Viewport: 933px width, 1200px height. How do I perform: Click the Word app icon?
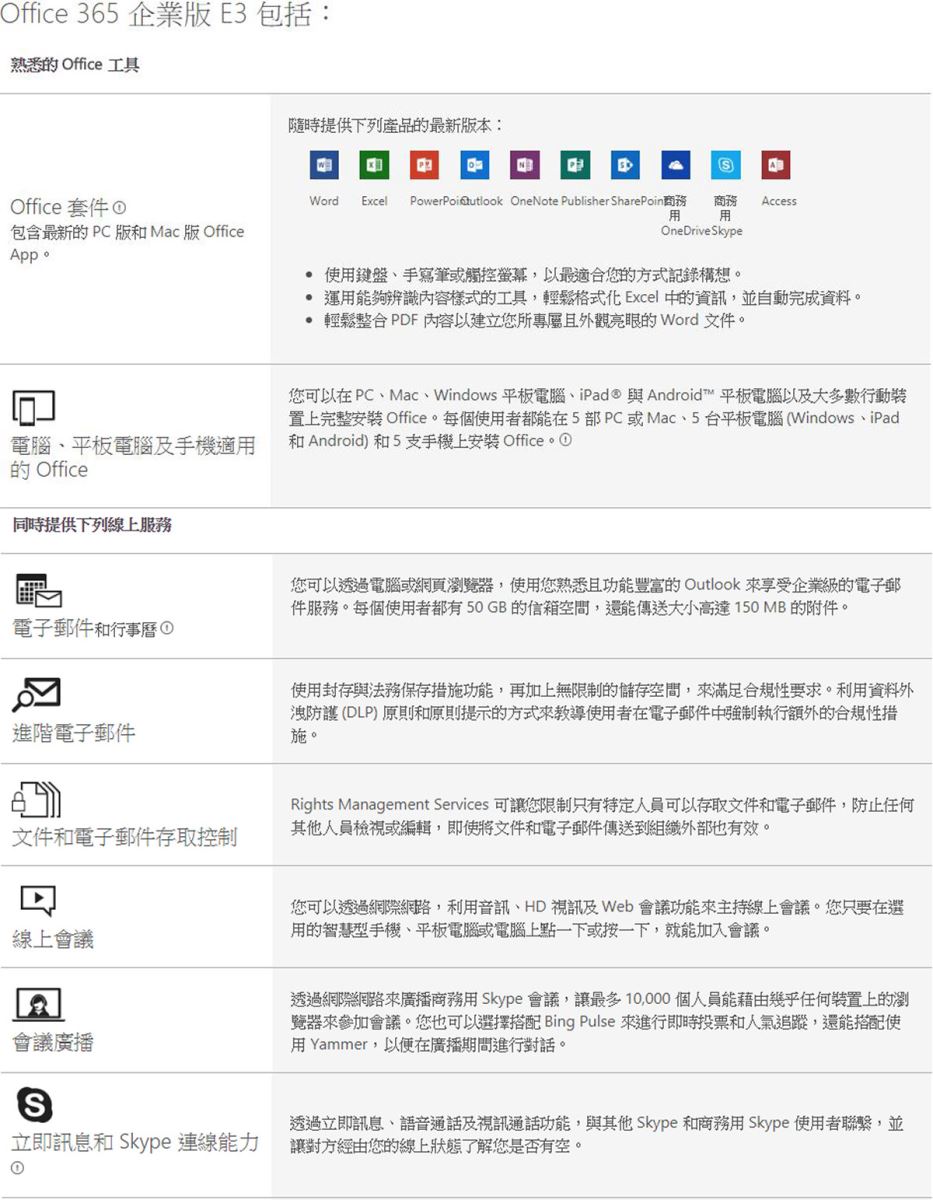point(324,165)
